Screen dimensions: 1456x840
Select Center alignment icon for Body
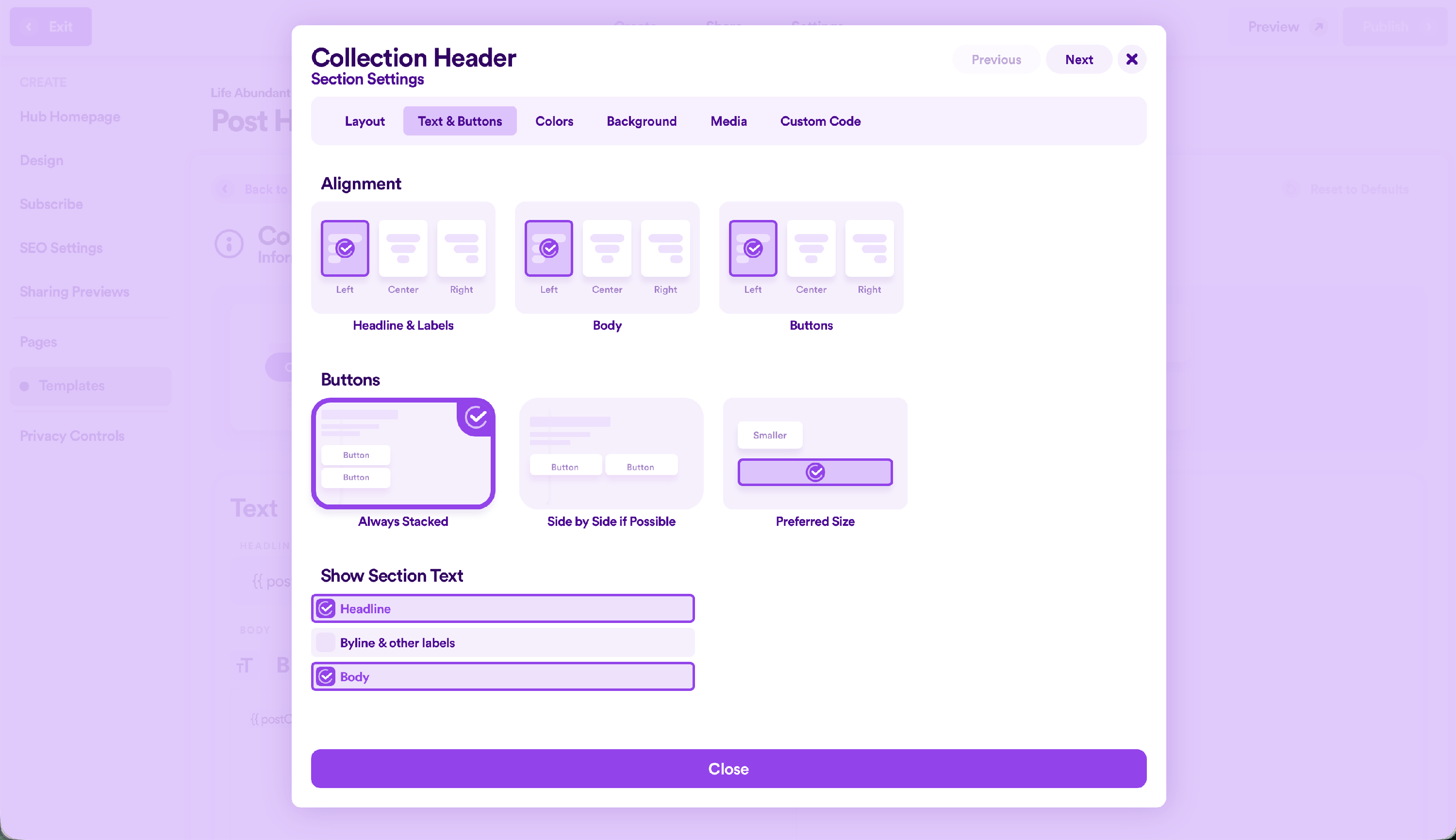point(607,248)
